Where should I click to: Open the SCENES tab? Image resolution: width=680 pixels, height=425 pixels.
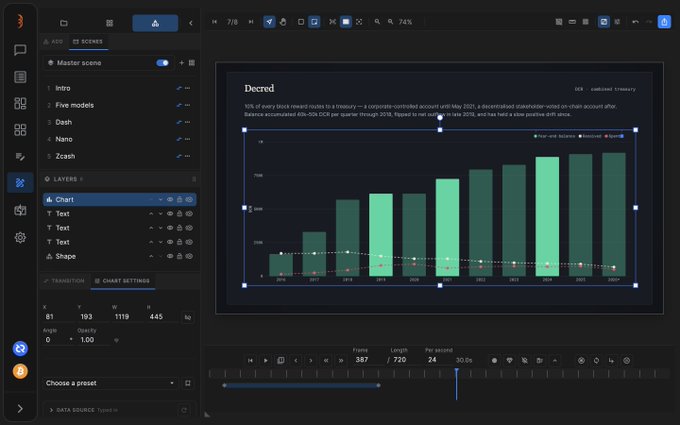(x=88, y=42)
